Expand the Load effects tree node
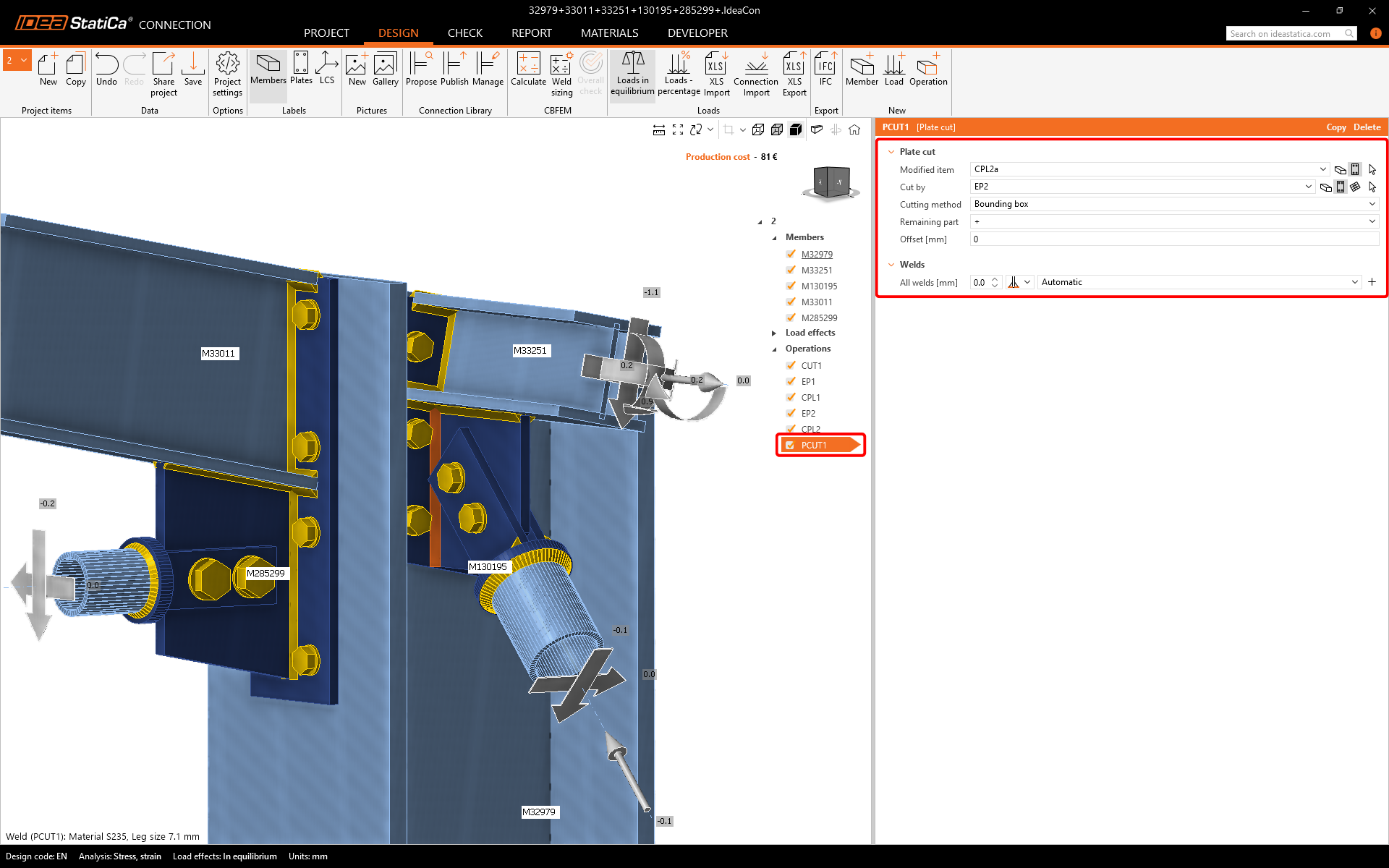The image size is (1389, 868). click(774, 333)
